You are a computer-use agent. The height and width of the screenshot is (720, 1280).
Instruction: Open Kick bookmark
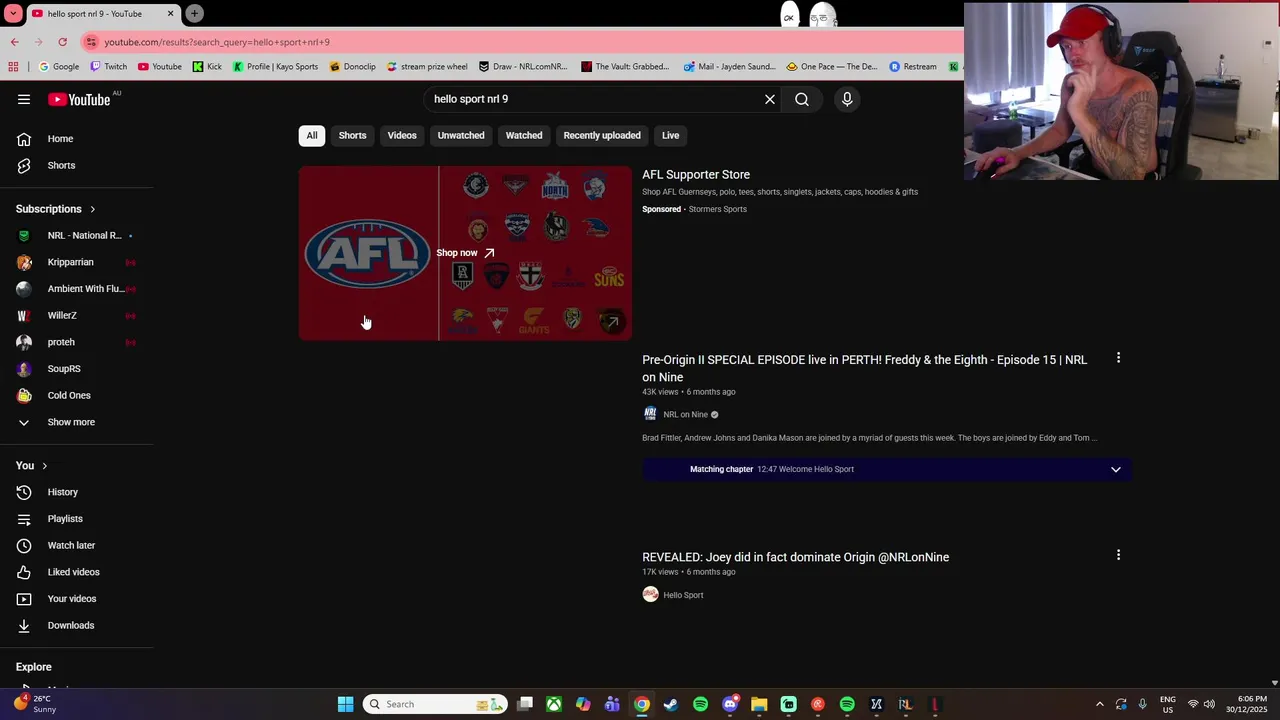[x=207, y=67]
